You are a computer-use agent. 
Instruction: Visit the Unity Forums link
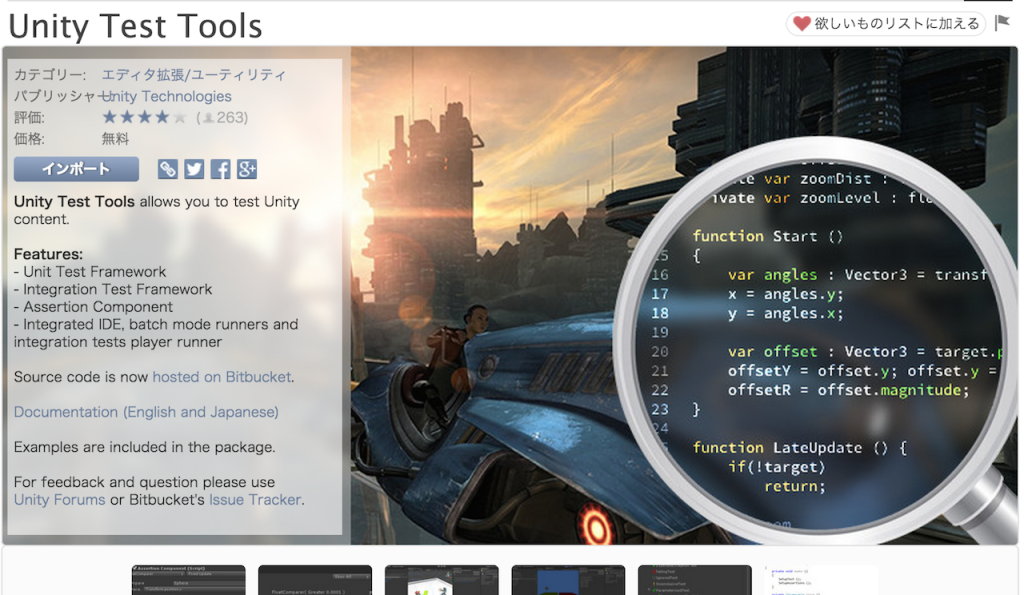[x=59, y=500]
